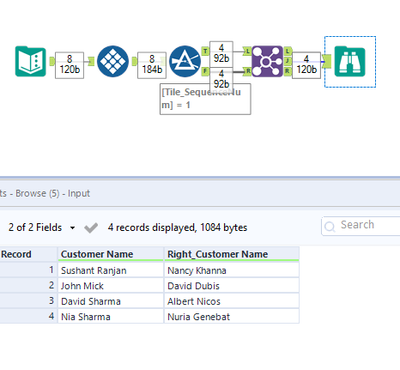
Task: Click the Text Input tool's output anchor
Action: coord(52,61)
